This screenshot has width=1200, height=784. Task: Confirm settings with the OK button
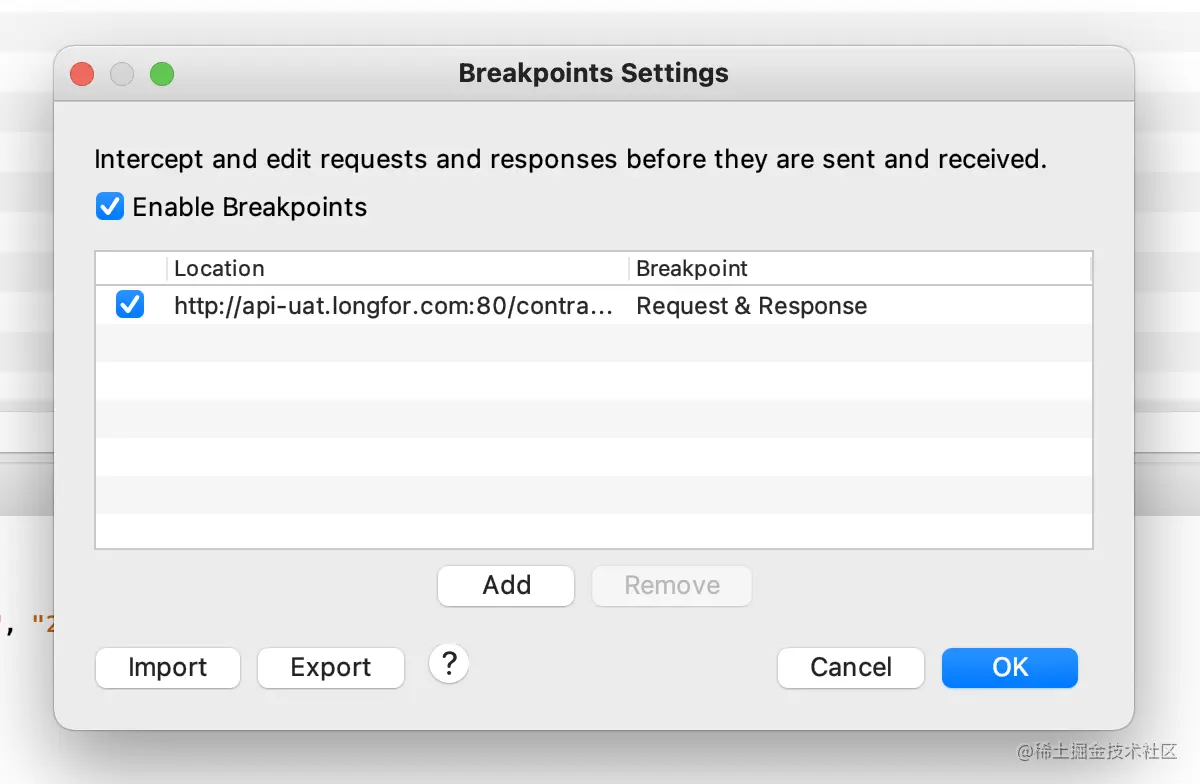pyautogui.click(x=1010, y=667)
